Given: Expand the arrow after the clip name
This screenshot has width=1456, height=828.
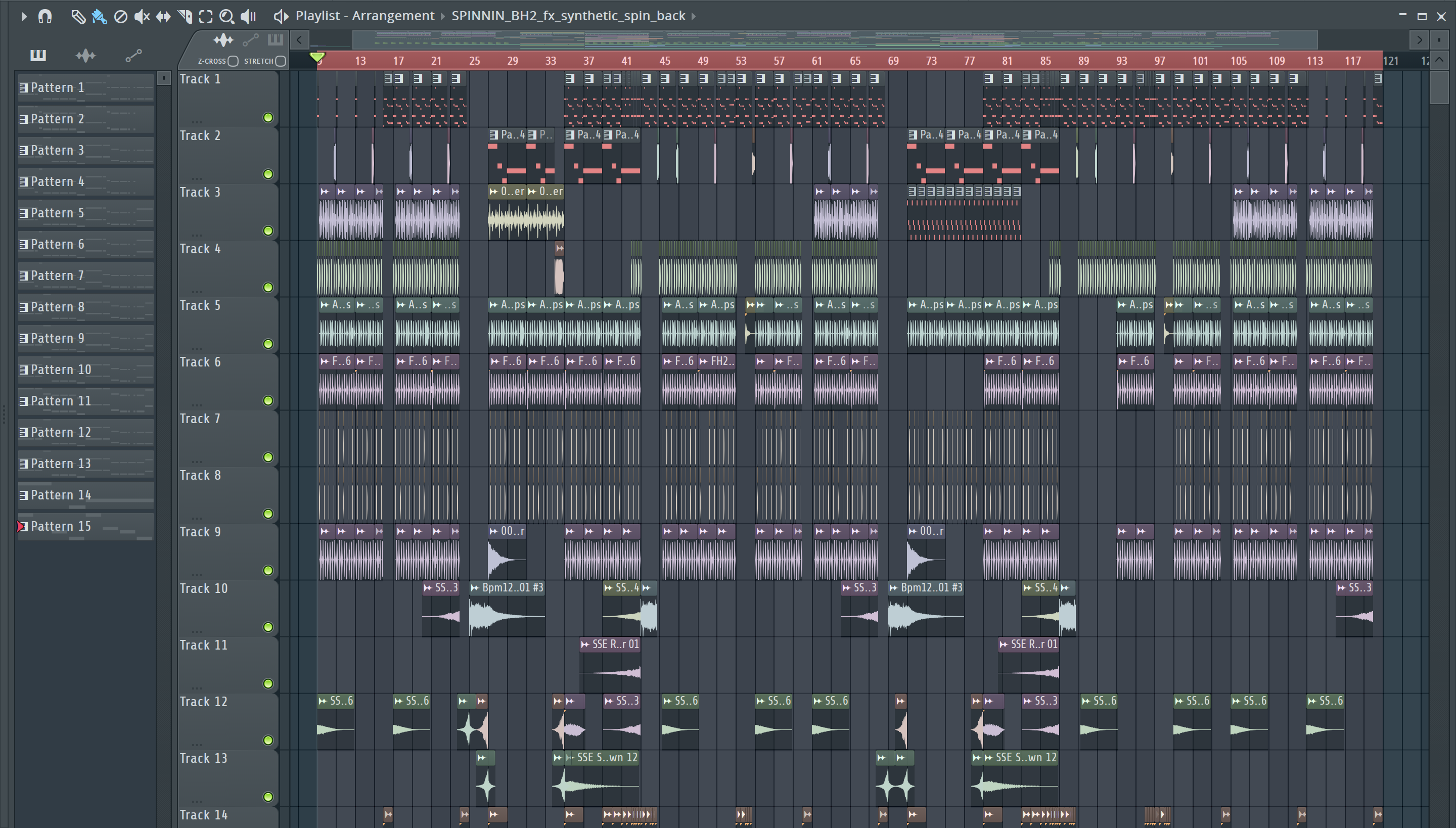Looking at the screenshot, I should pyautogui.click(x=693, y=16).
